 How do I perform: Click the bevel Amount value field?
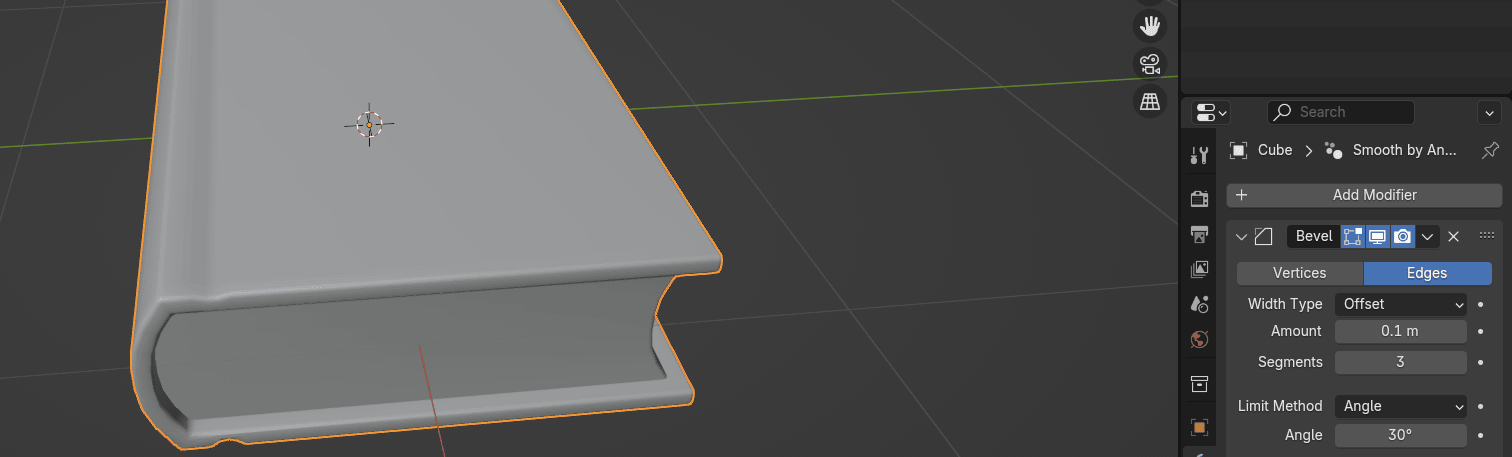coord(1400,331)
